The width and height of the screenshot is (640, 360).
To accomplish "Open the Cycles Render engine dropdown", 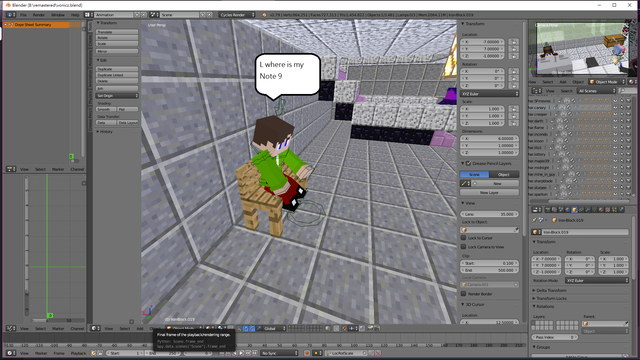I will click(x=237, y=15).
